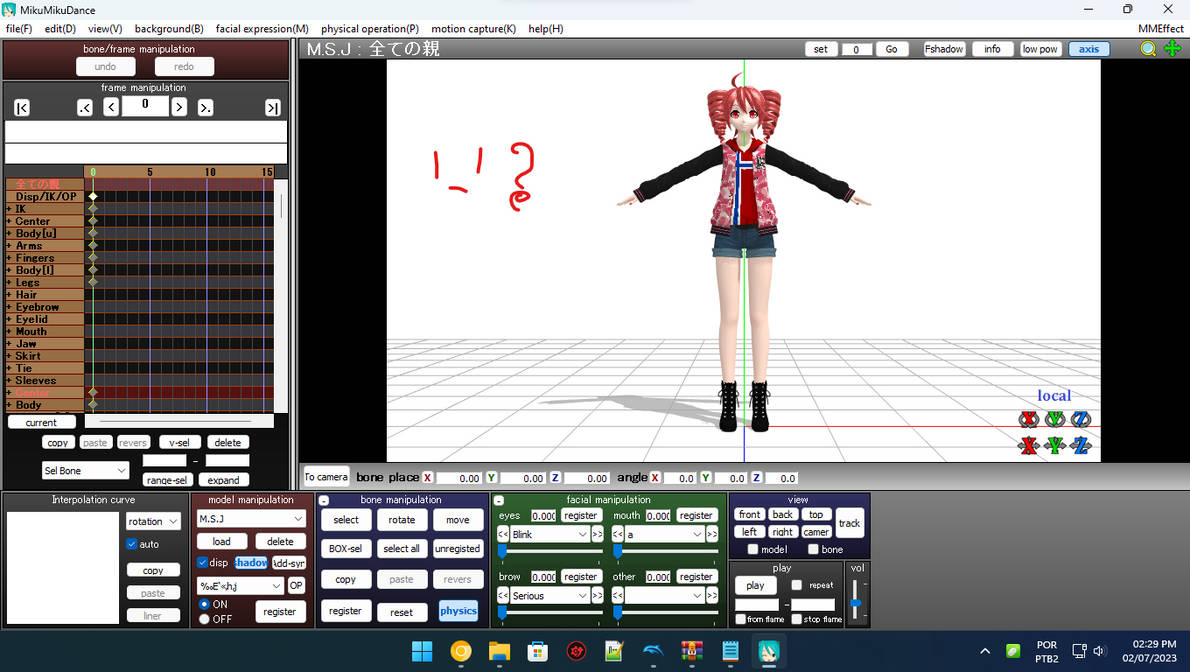Click the local Y move icon

1055,445
